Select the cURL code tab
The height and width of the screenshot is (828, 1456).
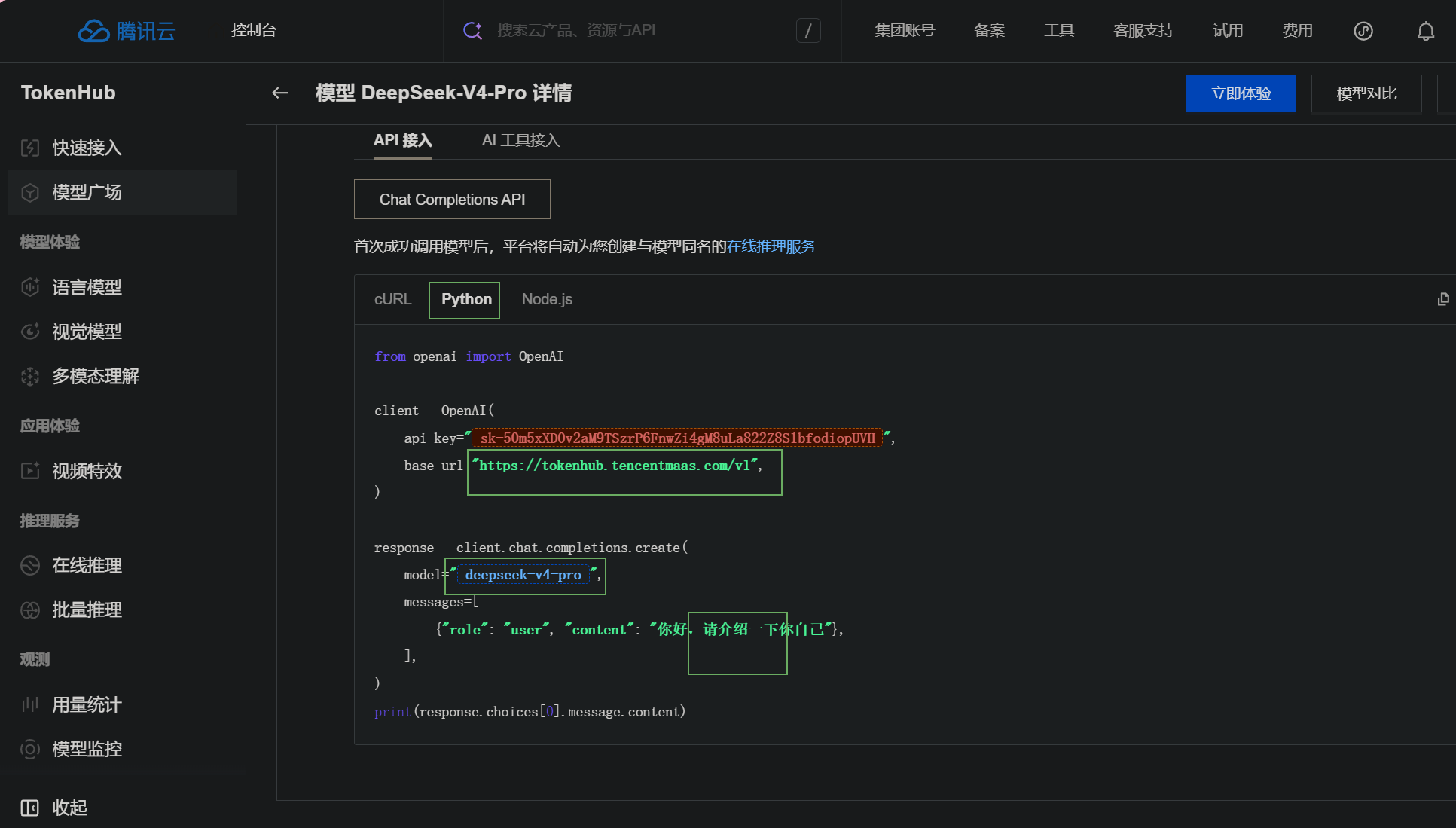393,300
